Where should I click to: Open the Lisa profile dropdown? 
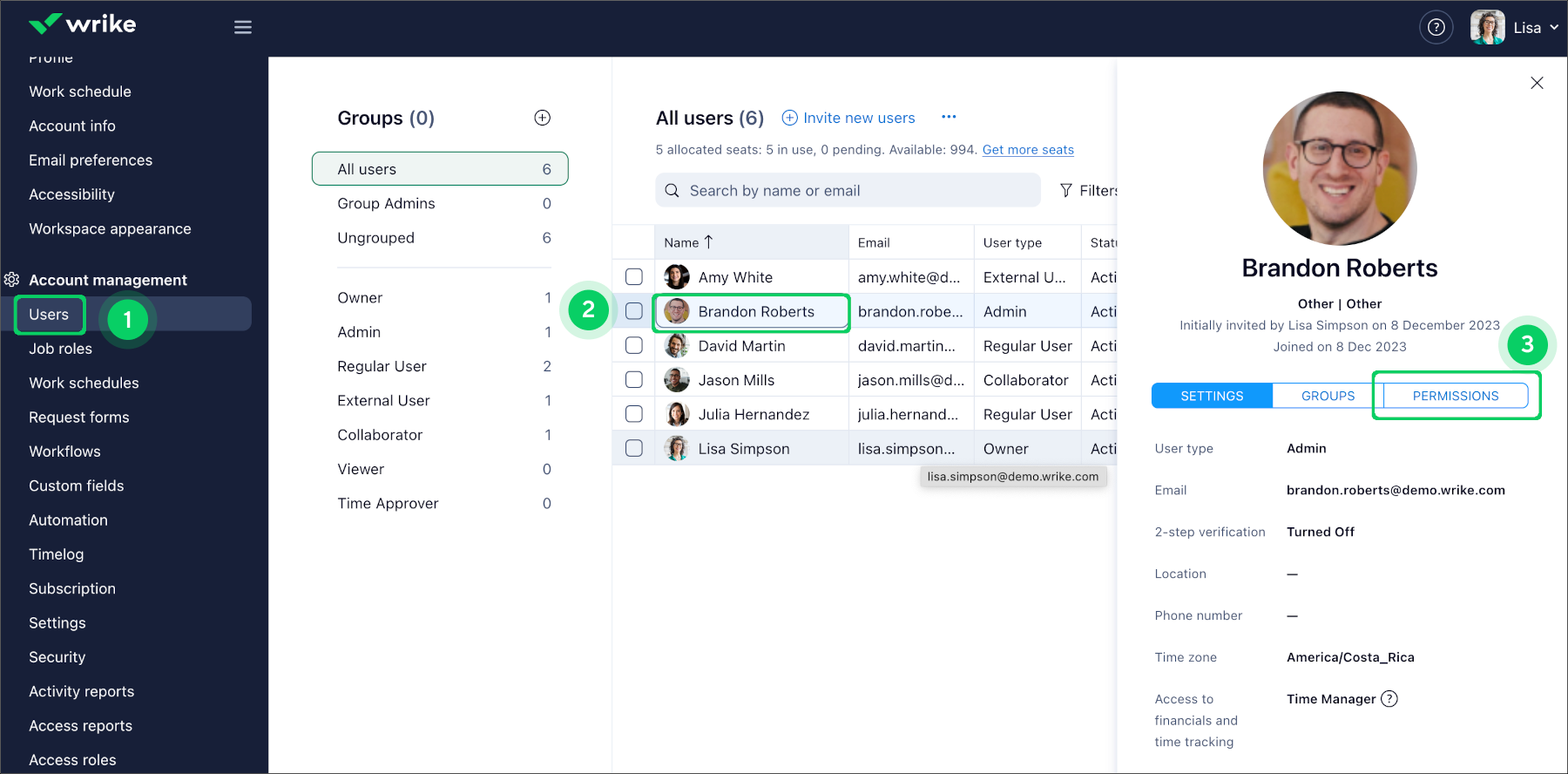[x=1527, y=28]
